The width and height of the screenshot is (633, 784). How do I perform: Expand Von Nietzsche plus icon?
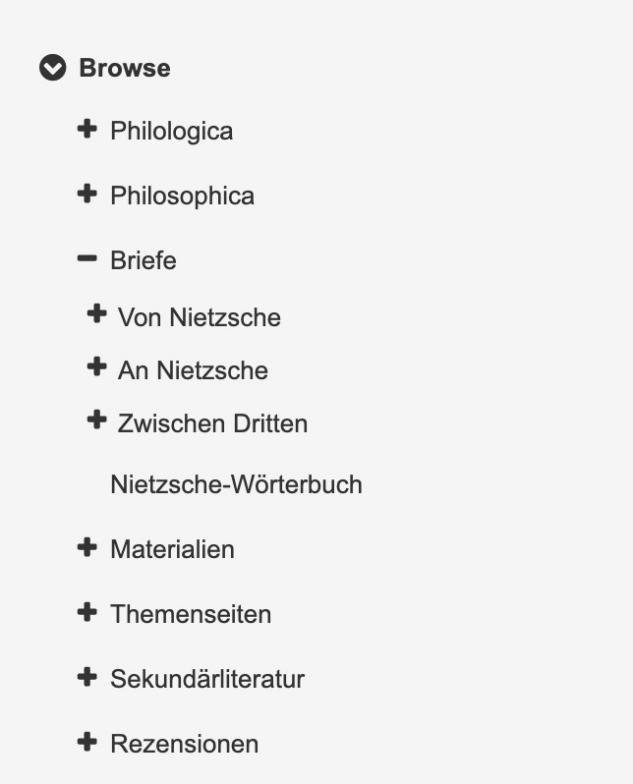pos(96,314)
